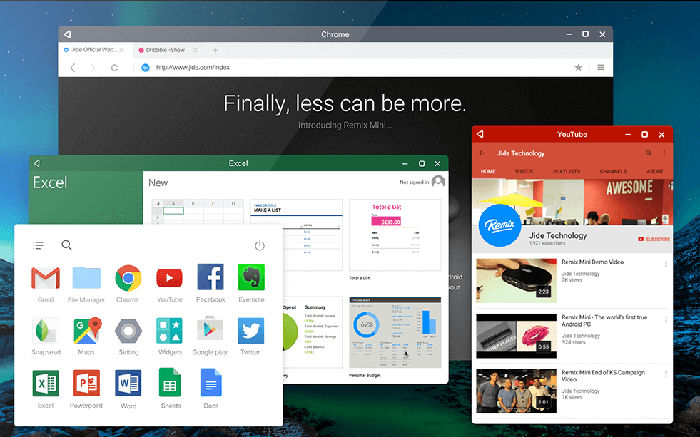Click the Remix channel avatar in YouTube

pyautogui.click(x=500, y=226)
